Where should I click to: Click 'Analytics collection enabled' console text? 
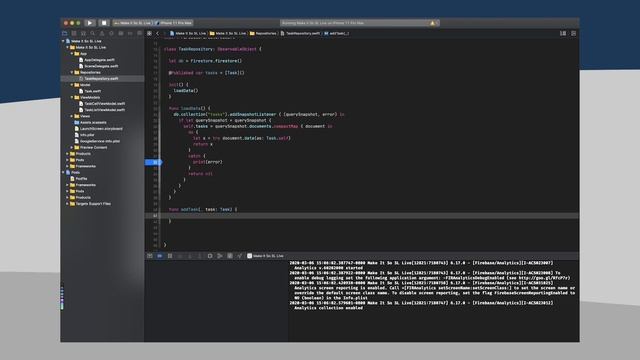[x=329, y=308]
